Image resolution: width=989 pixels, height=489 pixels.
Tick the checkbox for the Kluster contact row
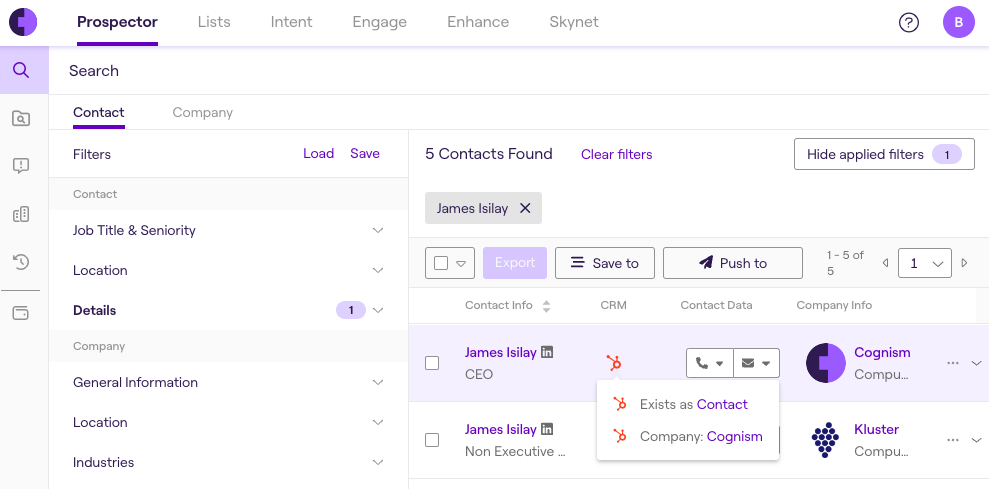click(432, 440)
